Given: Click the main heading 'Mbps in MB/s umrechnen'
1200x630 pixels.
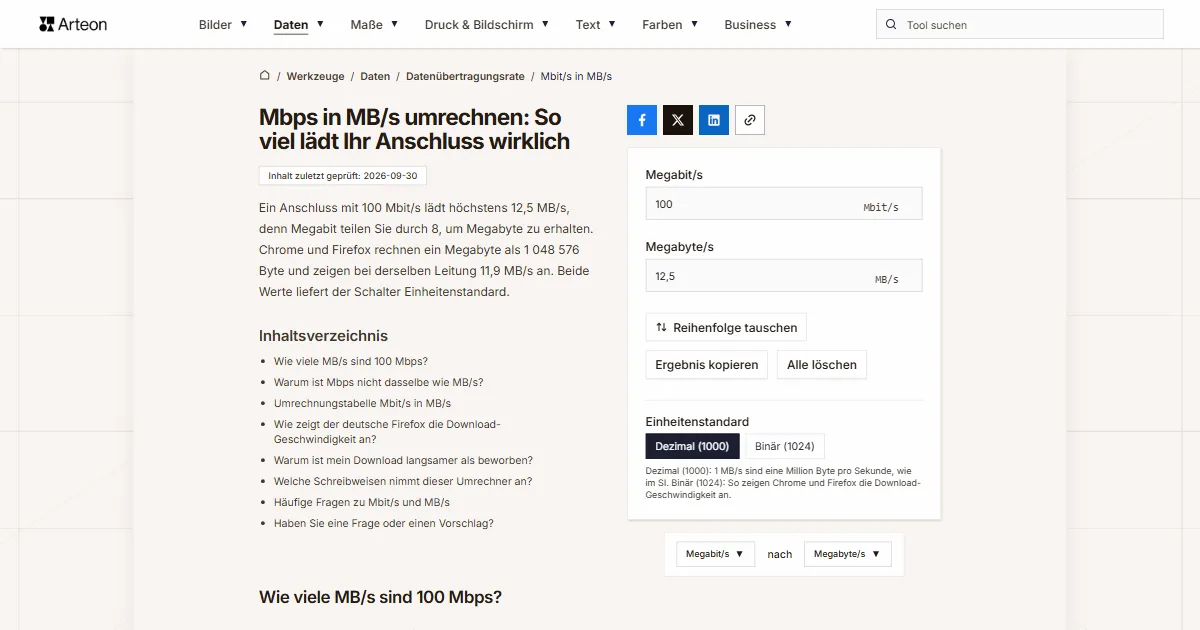Looking at the screenshot, I should 414,129.
